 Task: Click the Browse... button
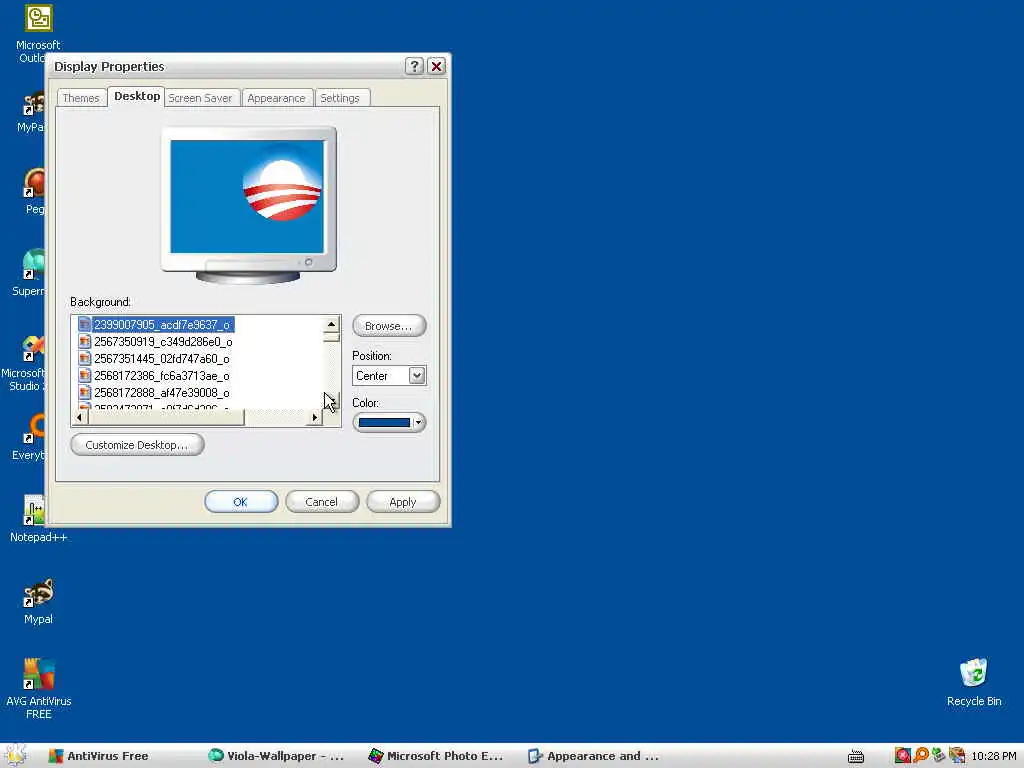tap(389, 326)
